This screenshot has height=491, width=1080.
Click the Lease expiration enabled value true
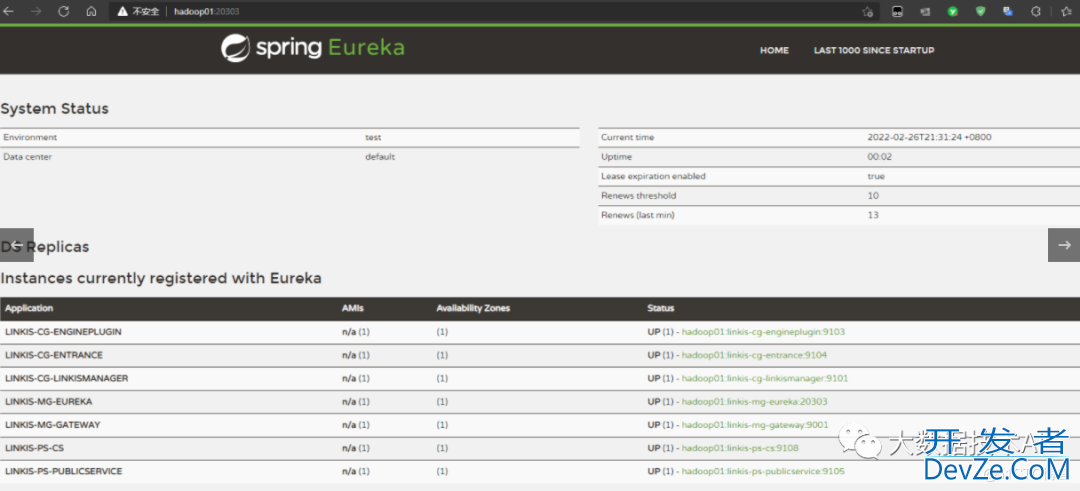(876, 176)
